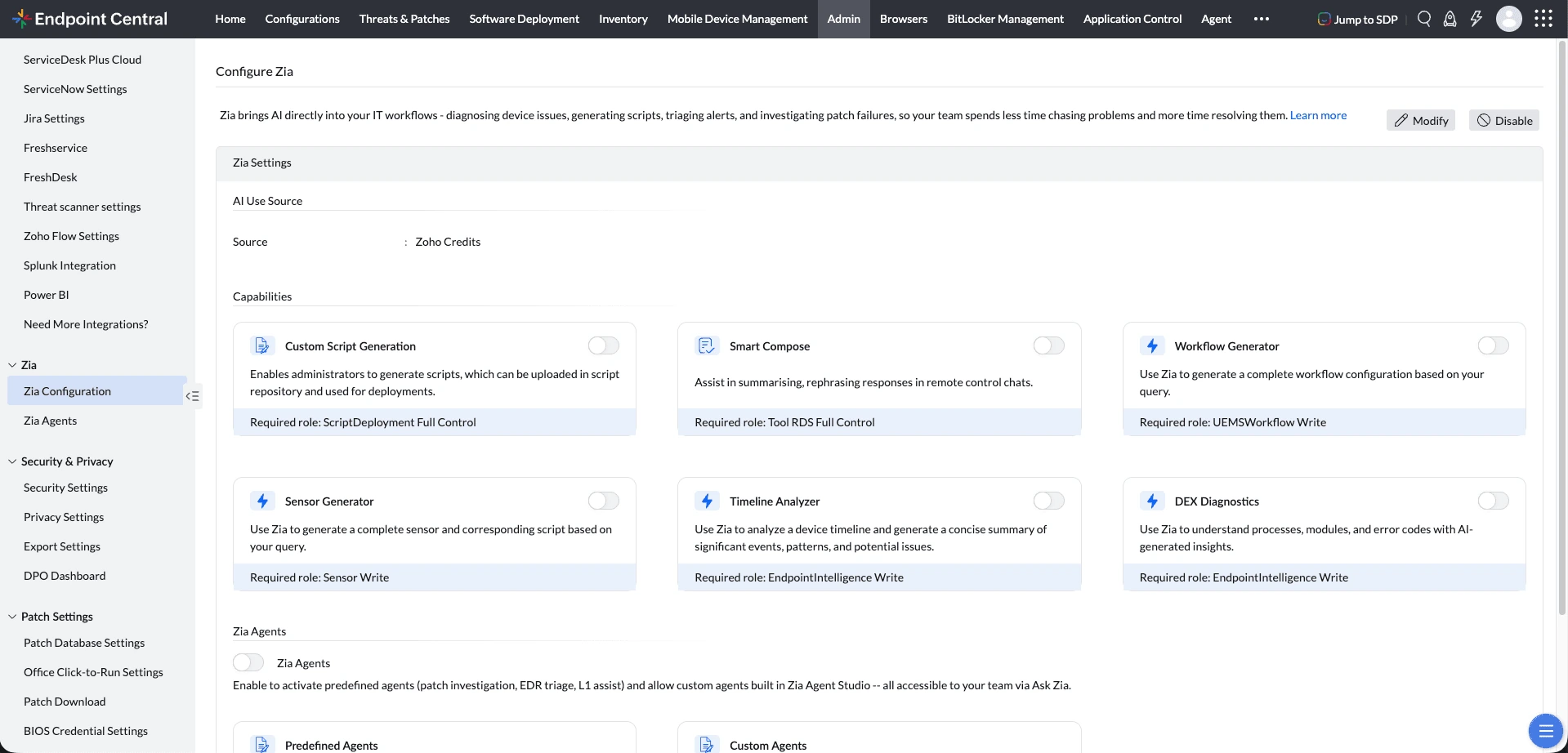Open BitLocker Management tab
This screenshot has width=1568, height=753.
coord(1005,19)
